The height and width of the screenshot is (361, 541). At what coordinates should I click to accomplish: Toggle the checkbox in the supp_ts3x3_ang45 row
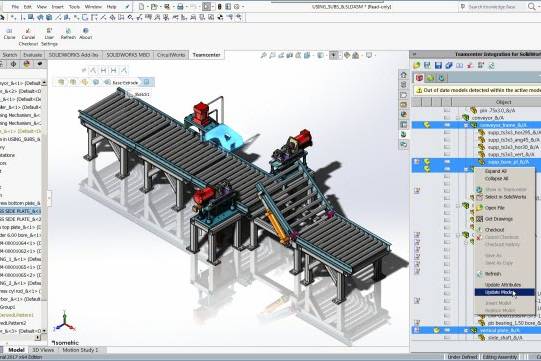447,140
